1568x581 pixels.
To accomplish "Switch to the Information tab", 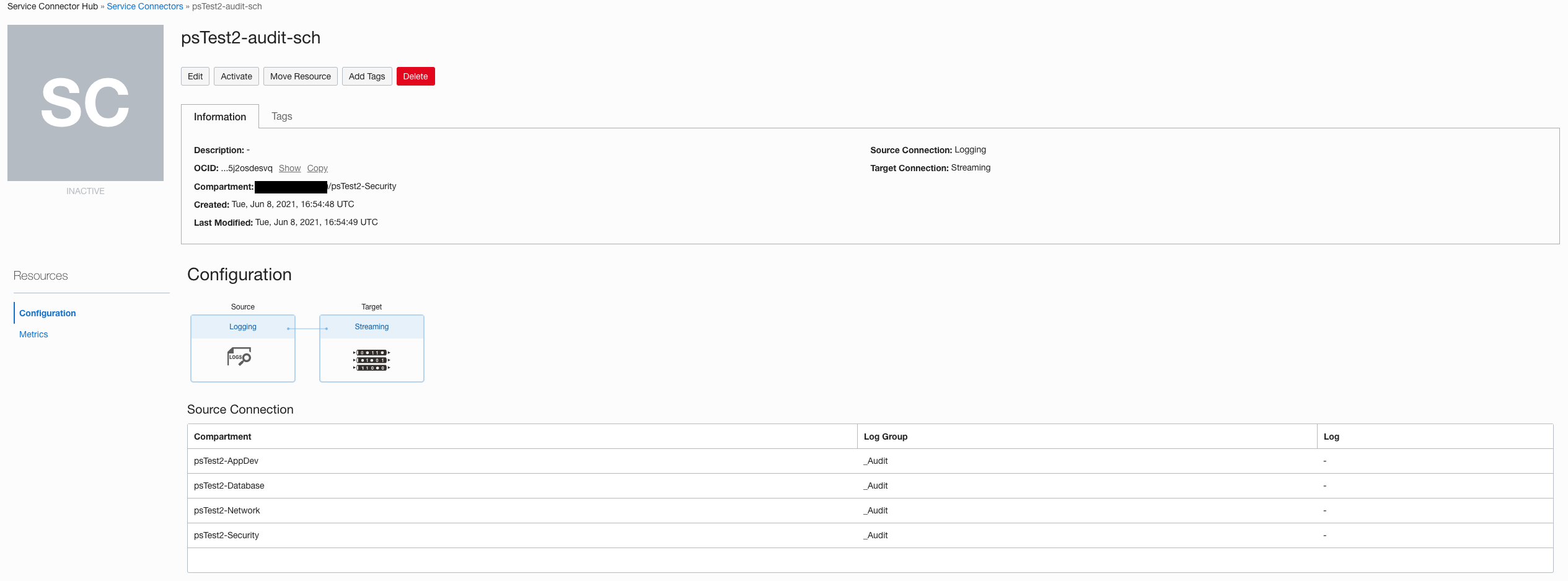I will [x=219, y=116].
